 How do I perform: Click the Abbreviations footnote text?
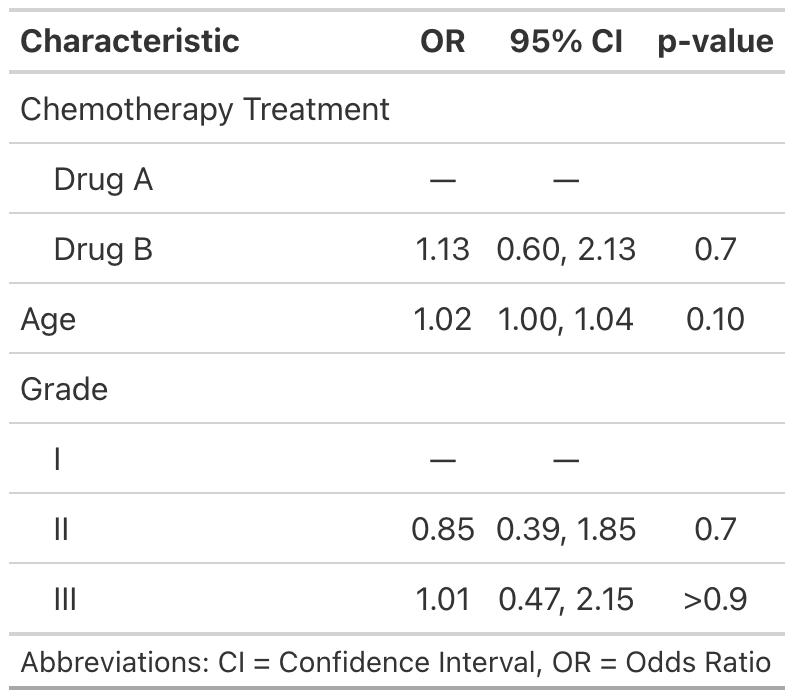(x=396, y=662)
